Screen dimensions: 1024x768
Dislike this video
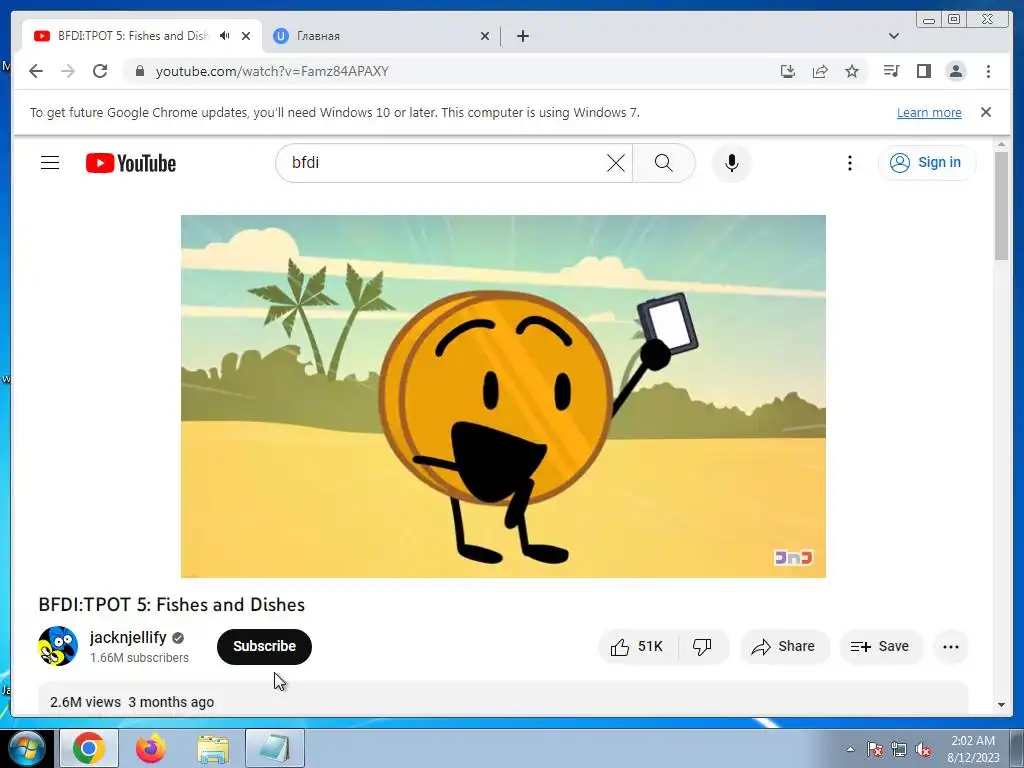(703, 647)
